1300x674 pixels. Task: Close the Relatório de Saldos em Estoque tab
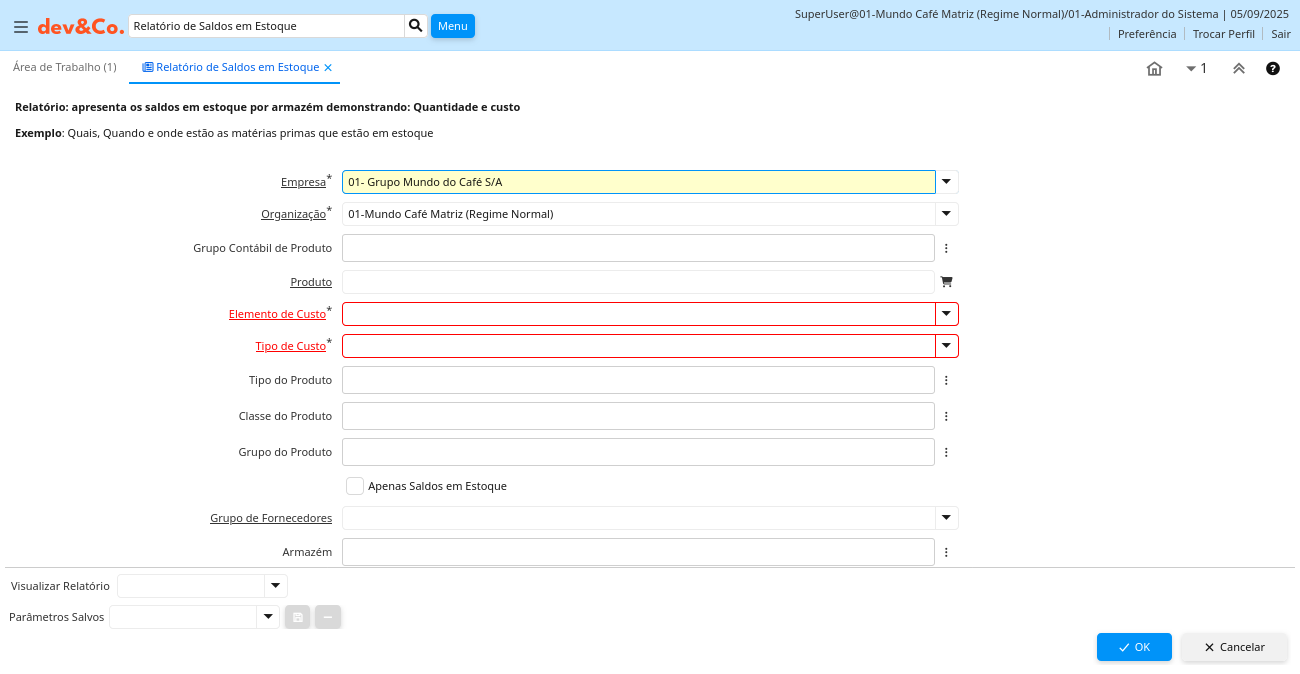point(328,68)
